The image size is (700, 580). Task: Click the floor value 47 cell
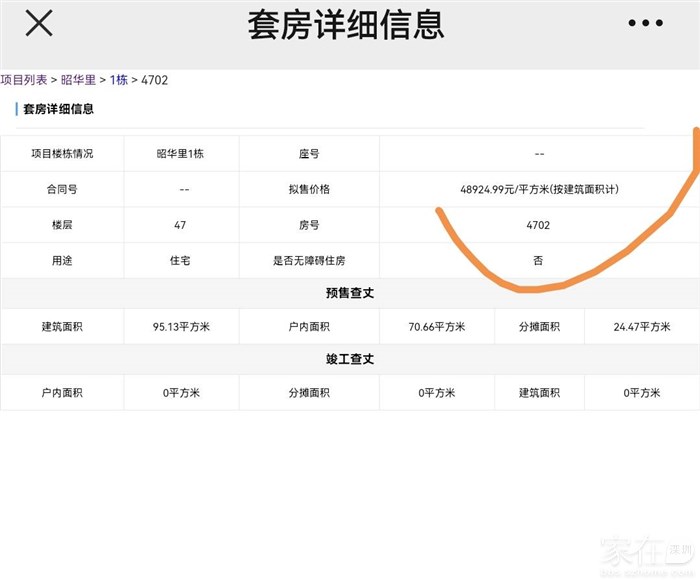181,225
